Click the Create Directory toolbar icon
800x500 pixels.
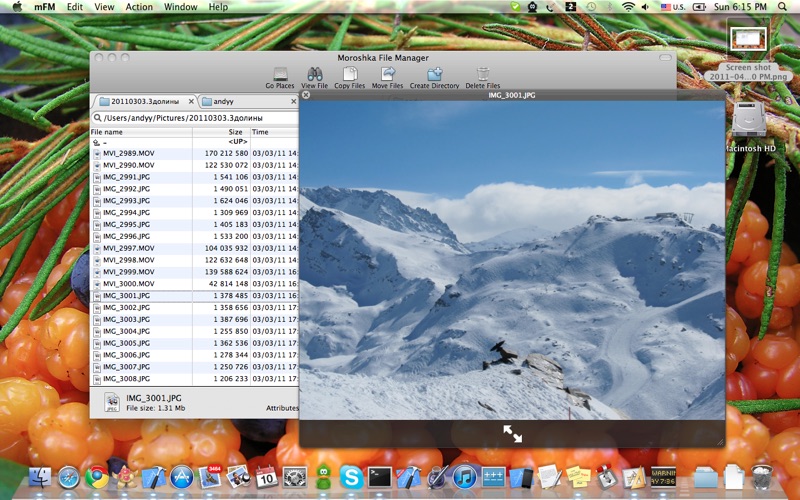click(x=434, y=75)
